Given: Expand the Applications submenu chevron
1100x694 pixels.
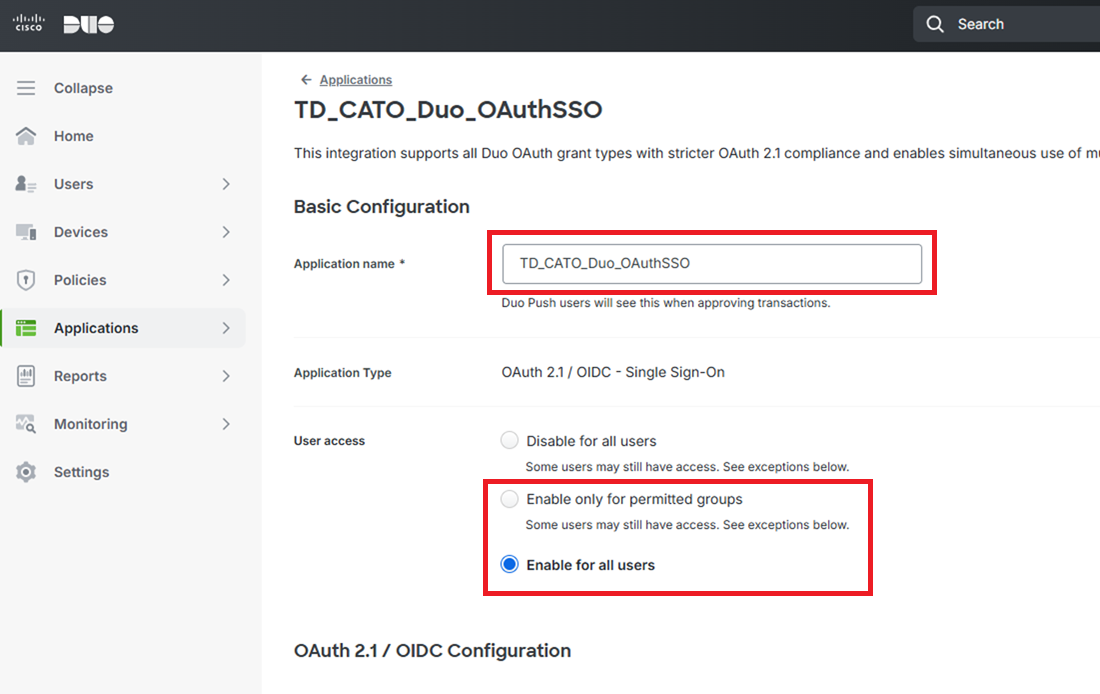Looking at the screenshot, I should click(226, 328).
